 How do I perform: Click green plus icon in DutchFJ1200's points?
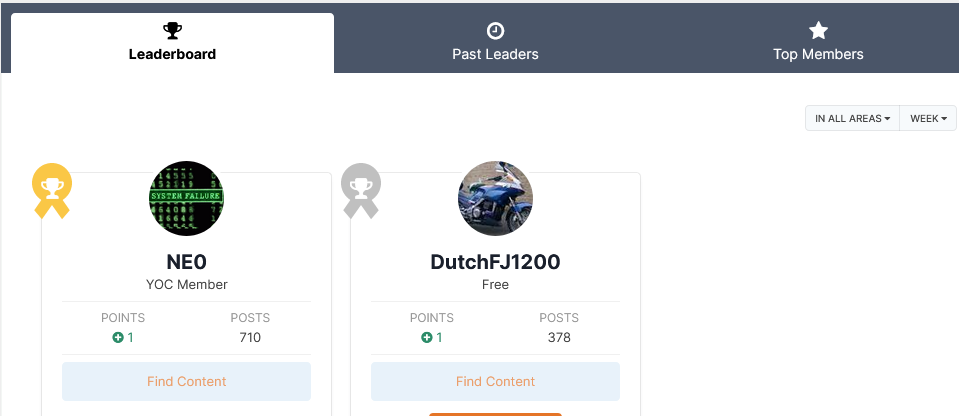click(427, 338)
